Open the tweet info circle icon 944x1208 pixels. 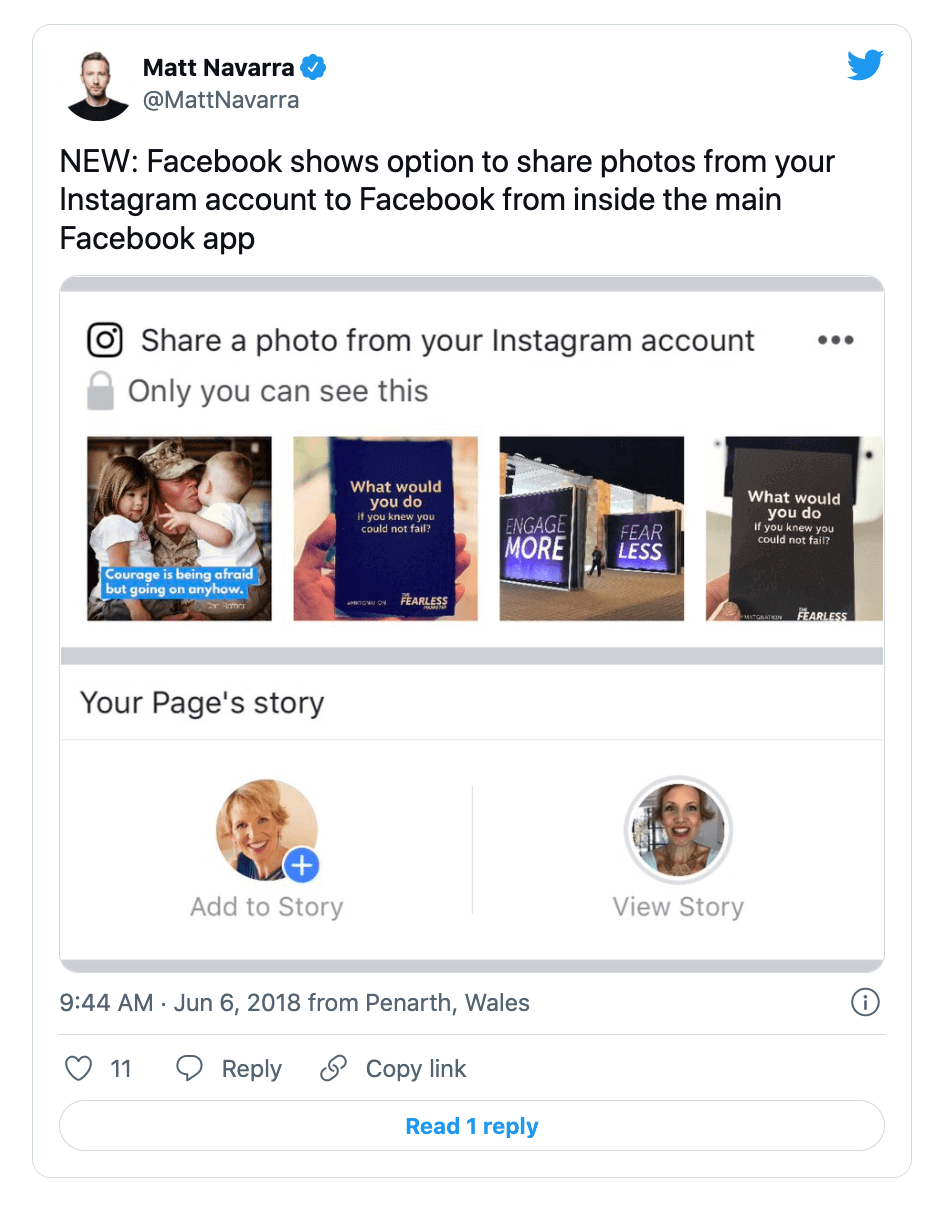[865, 1002]
